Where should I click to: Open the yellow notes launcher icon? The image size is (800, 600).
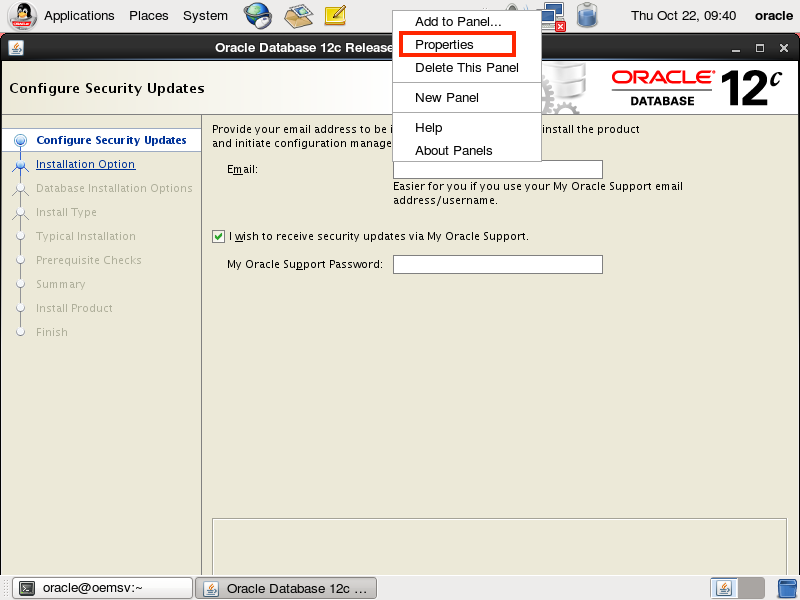point(336,15)
